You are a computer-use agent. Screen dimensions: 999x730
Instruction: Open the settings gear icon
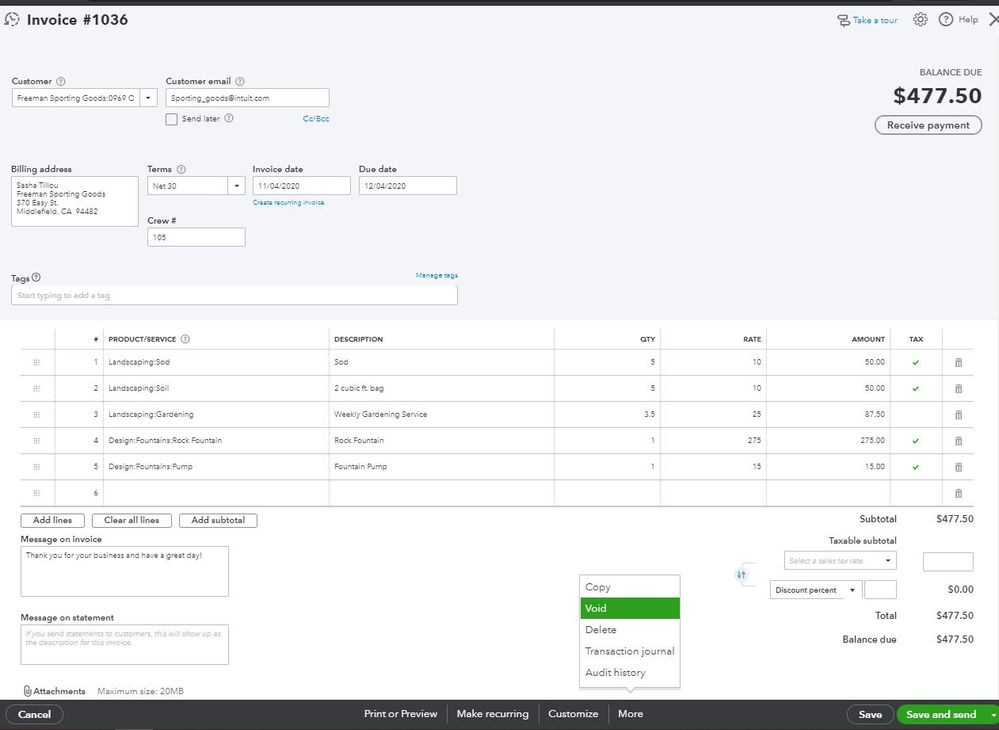920,20
